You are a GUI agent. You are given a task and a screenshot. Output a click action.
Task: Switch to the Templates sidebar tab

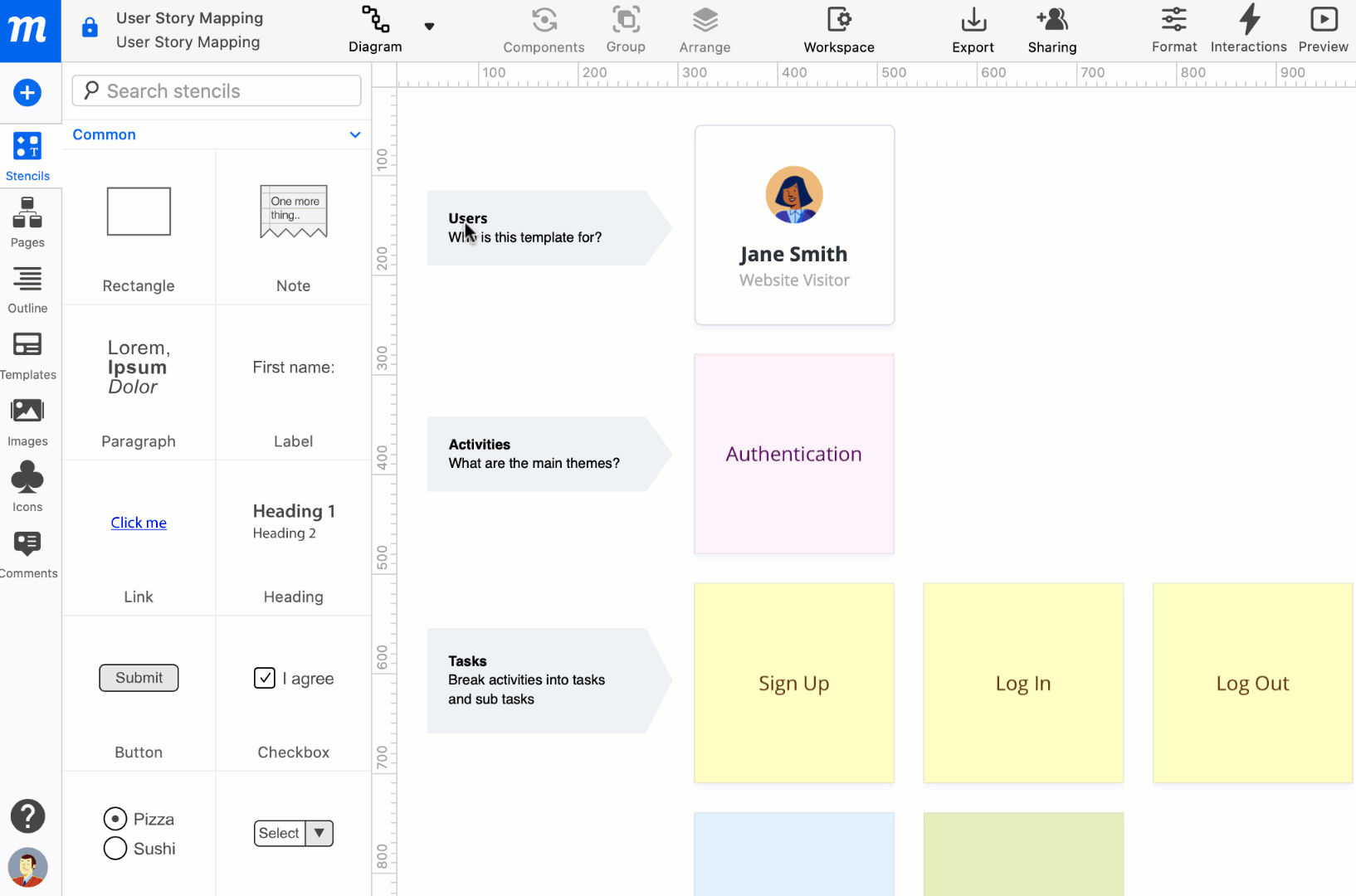point(27,355)
